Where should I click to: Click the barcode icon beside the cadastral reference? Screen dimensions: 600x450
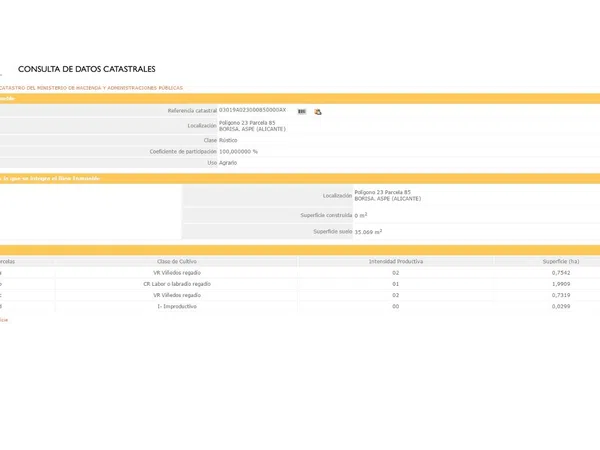pos(302,111)
